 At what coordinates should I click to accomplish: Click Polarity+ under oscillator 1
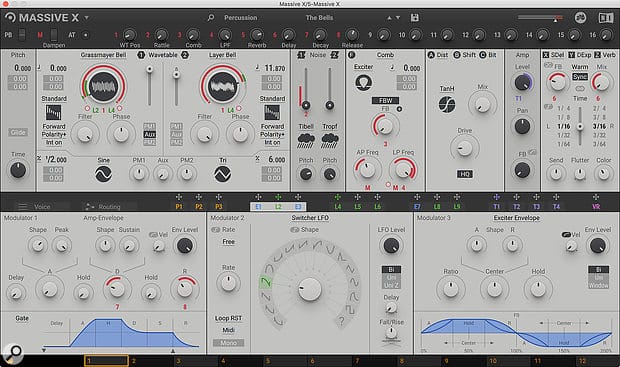(54, 134)
